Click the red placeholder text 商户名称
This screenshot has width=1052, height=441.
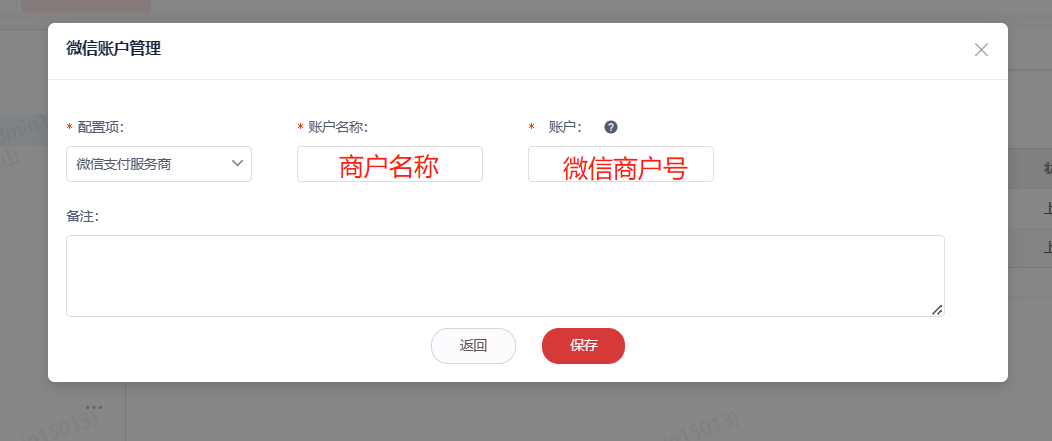point(389,167)
